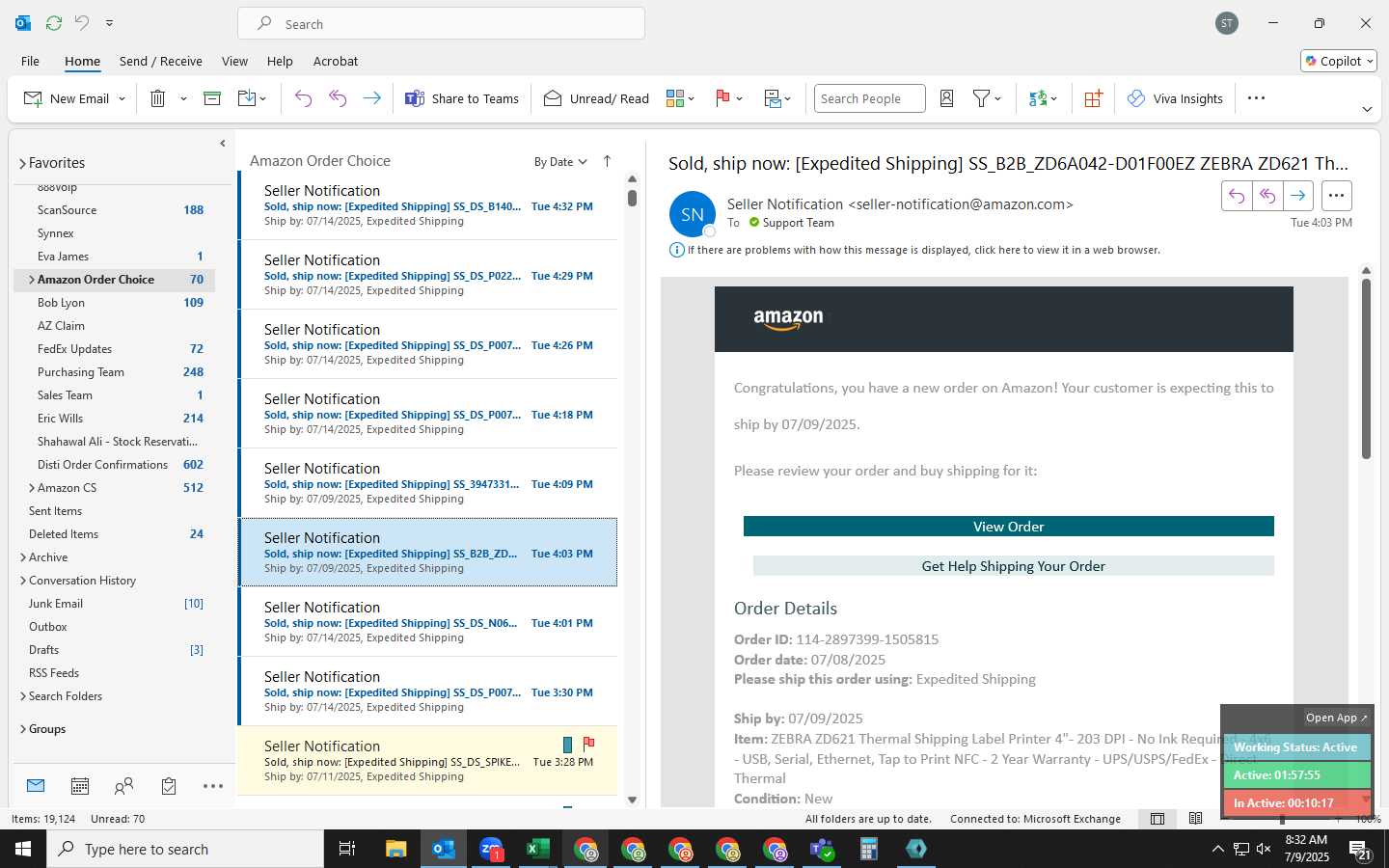Click Send/Receive All Folders sync icon

(54, 23)
